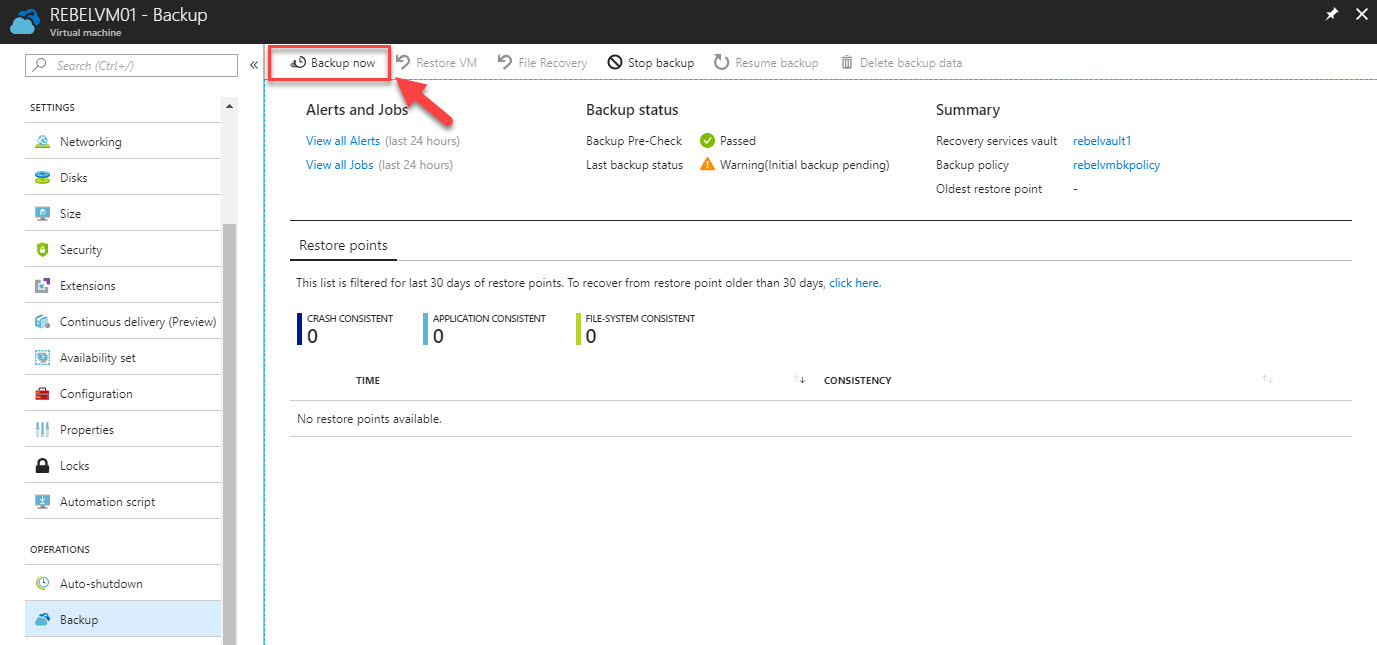Open Security settings

point(83,248)
